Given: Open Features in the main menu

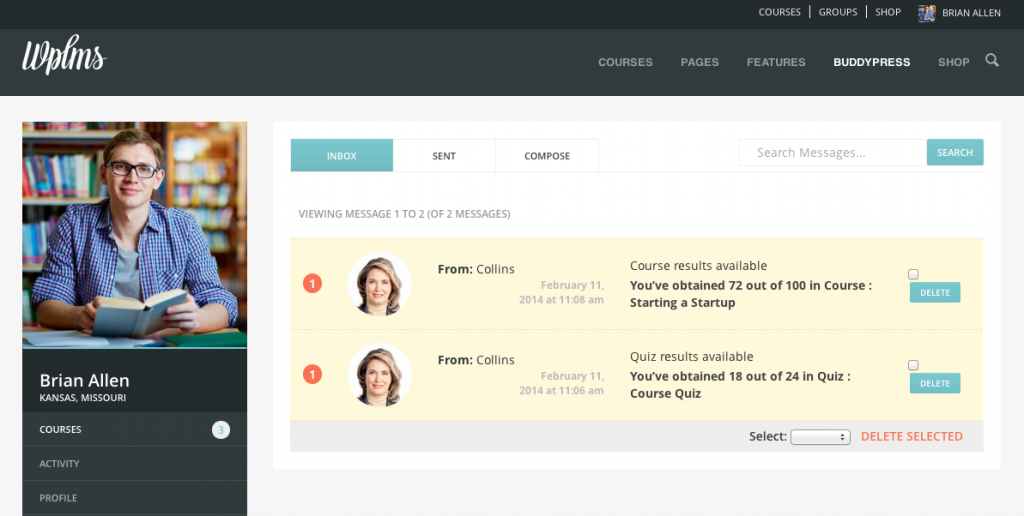Looking at the screenshot, I should tap(775, 62).
